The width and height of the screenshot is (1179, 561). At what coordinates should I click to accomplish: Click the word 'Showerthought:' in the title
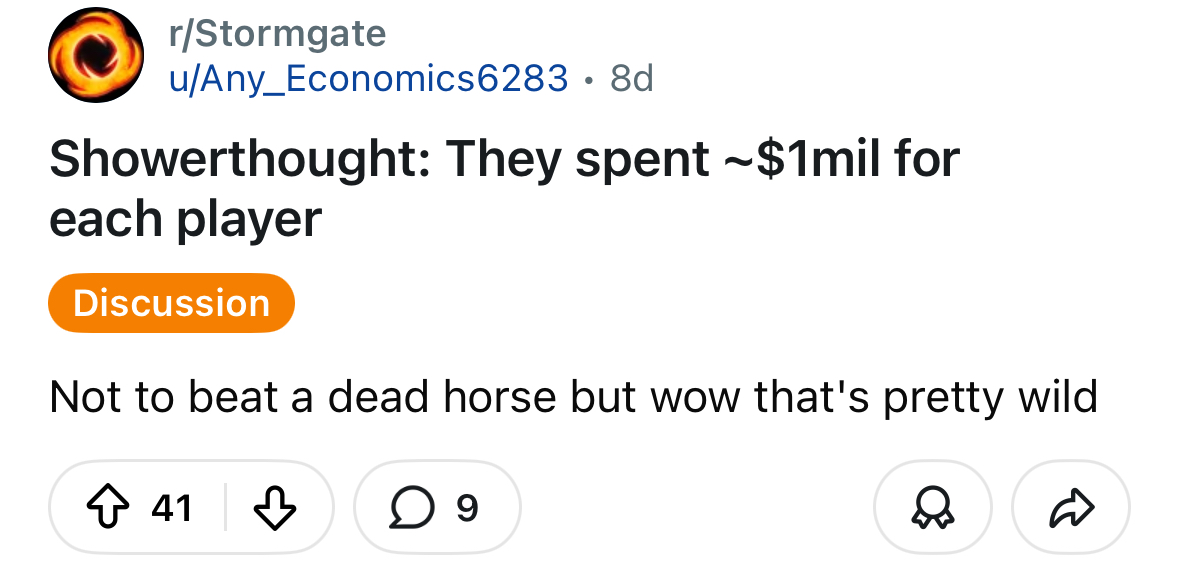click(x=238, y=160)
